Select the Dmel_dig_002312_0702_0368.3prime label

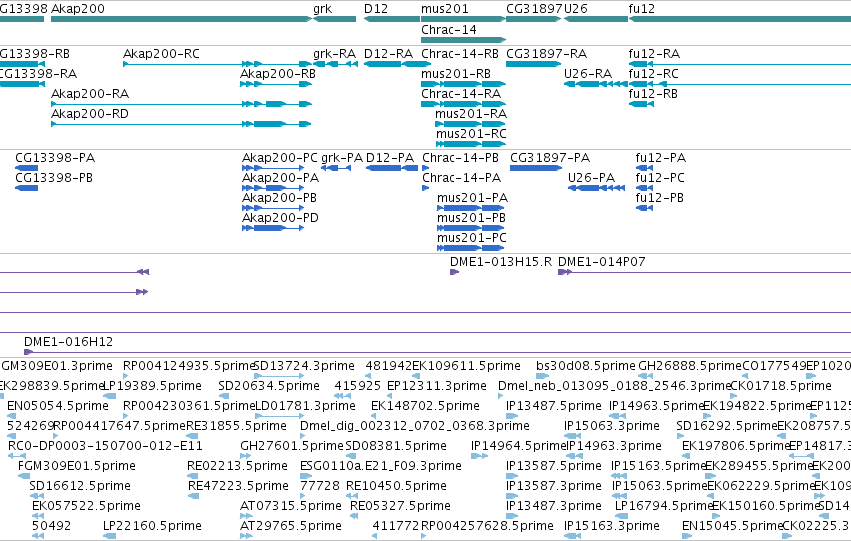pos(415,426)
